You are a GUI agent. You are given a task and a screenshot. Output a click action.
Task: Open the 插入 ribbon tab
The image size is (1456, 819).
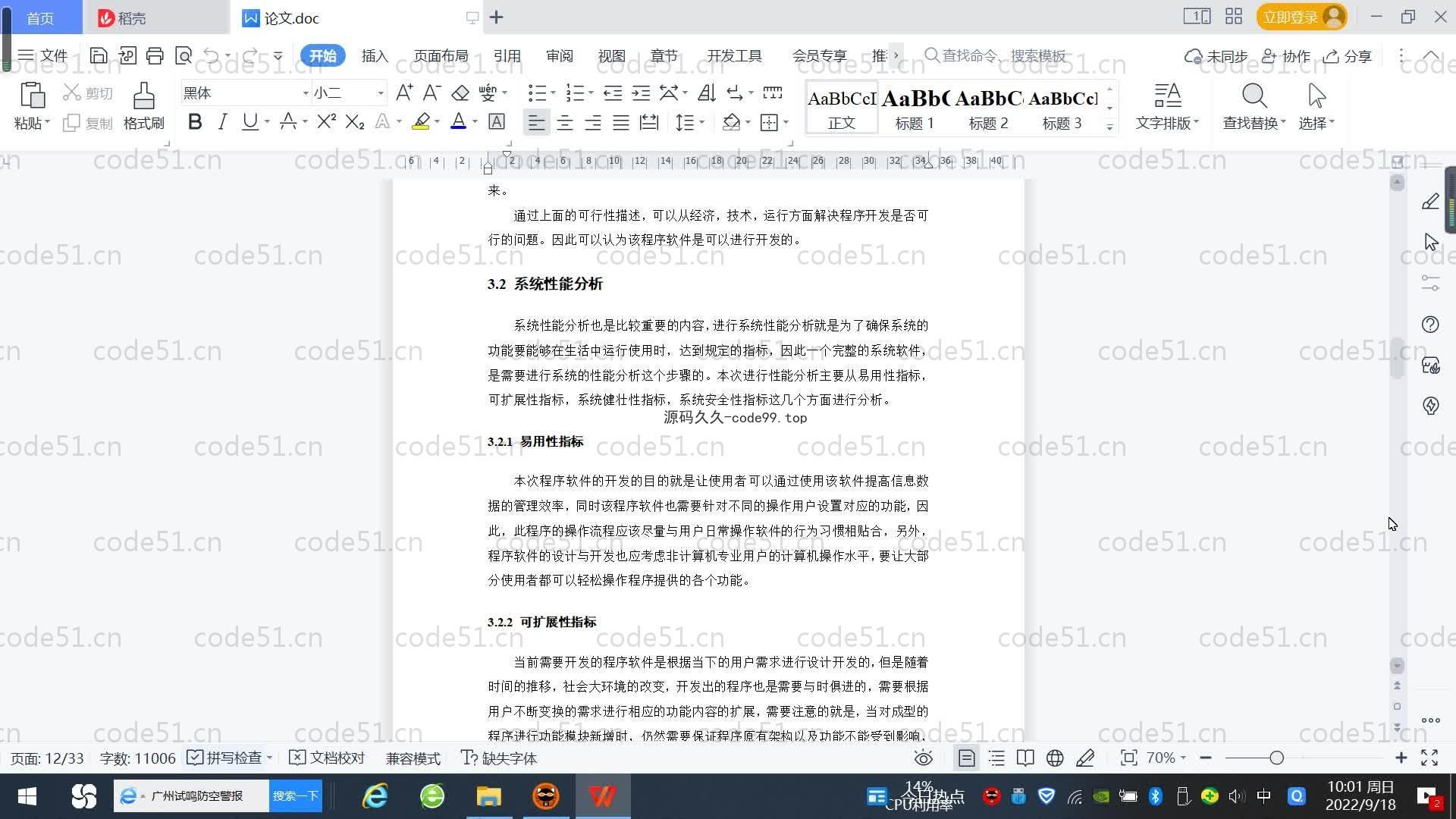(x=375, y=56)
